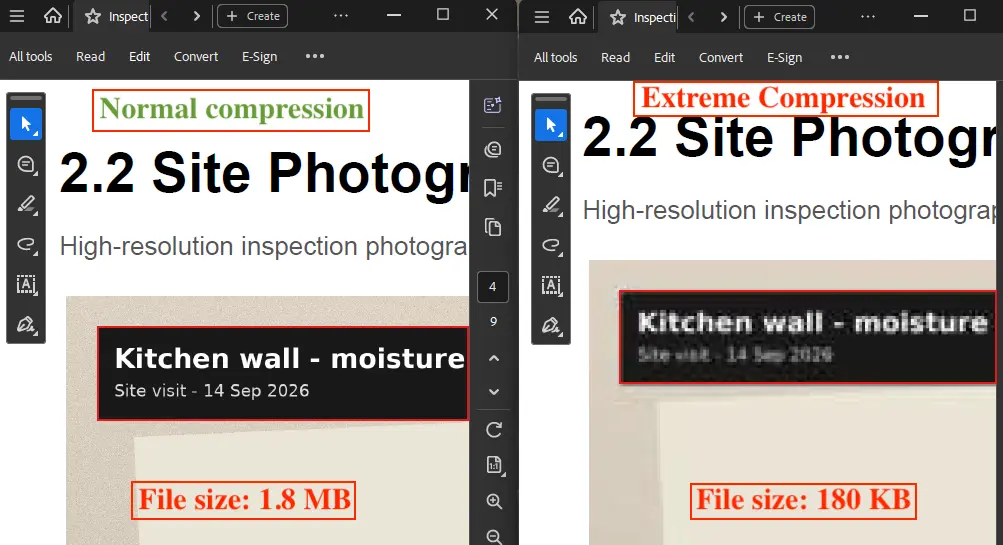Go to previous page up chevron
The width and height of the screenshot is (1003, 545).
(x=494, y=358)
